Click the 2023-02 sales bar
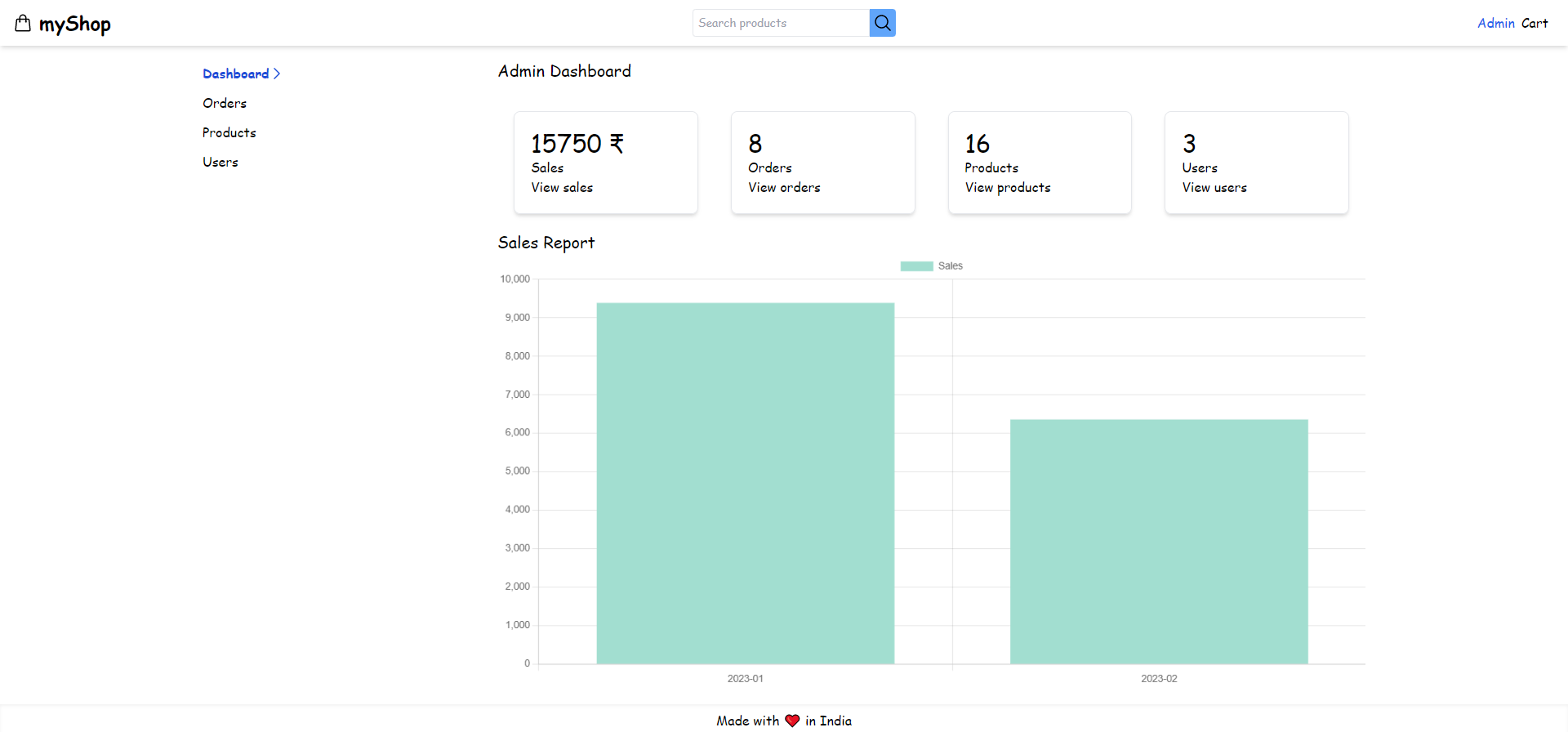 (1159, 542)
